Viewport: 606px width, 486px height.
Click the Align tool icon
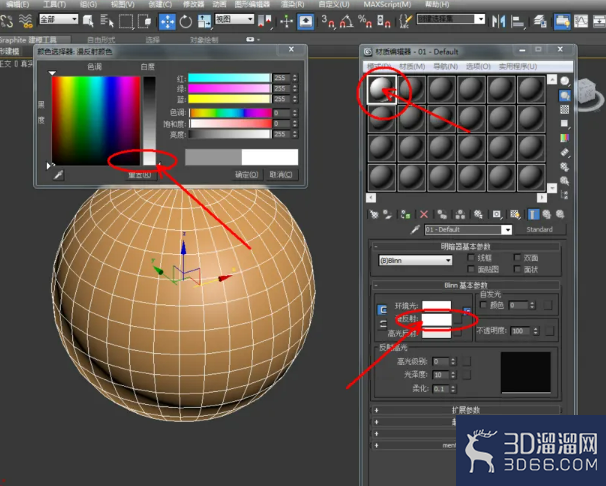click(517, 22)
